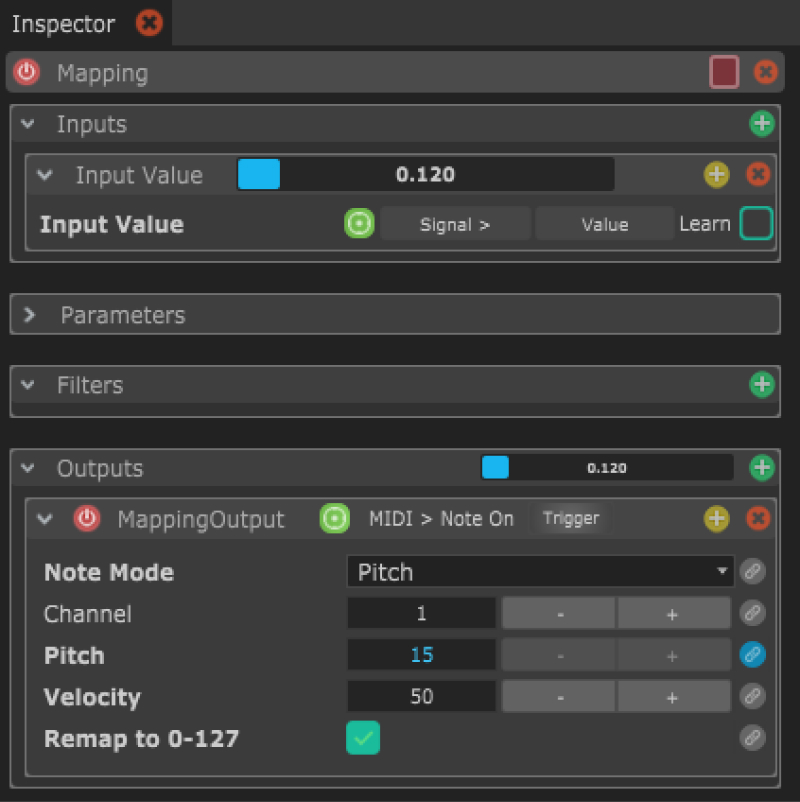Select the Inspector tab
This screenshot has height=802, width=800.
tap(62, 23)
